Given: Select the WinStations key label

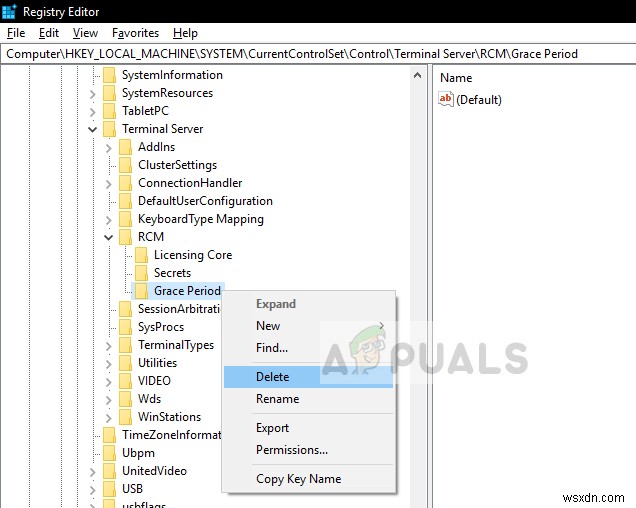Looking at the screenshot, I should tap(170, 417).
